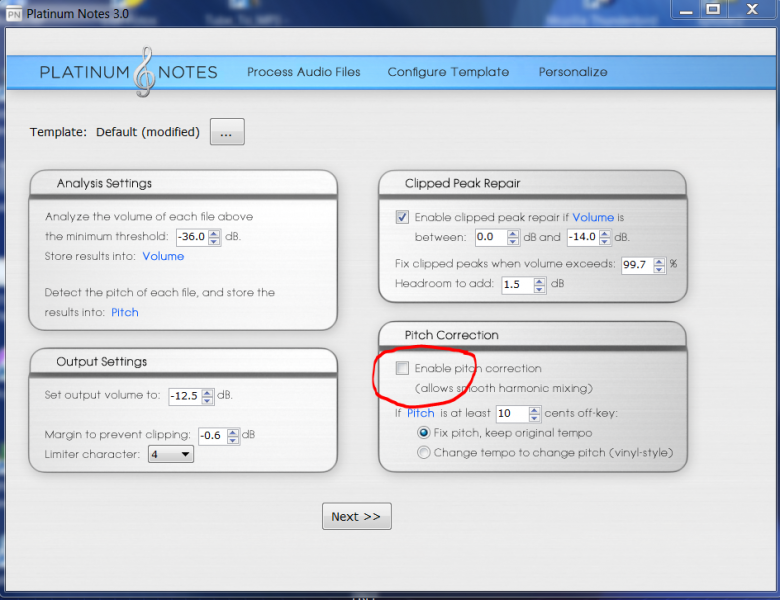Disable the clipped peak repair checkbox
This screenshot has width=780, height=600.
402,217
